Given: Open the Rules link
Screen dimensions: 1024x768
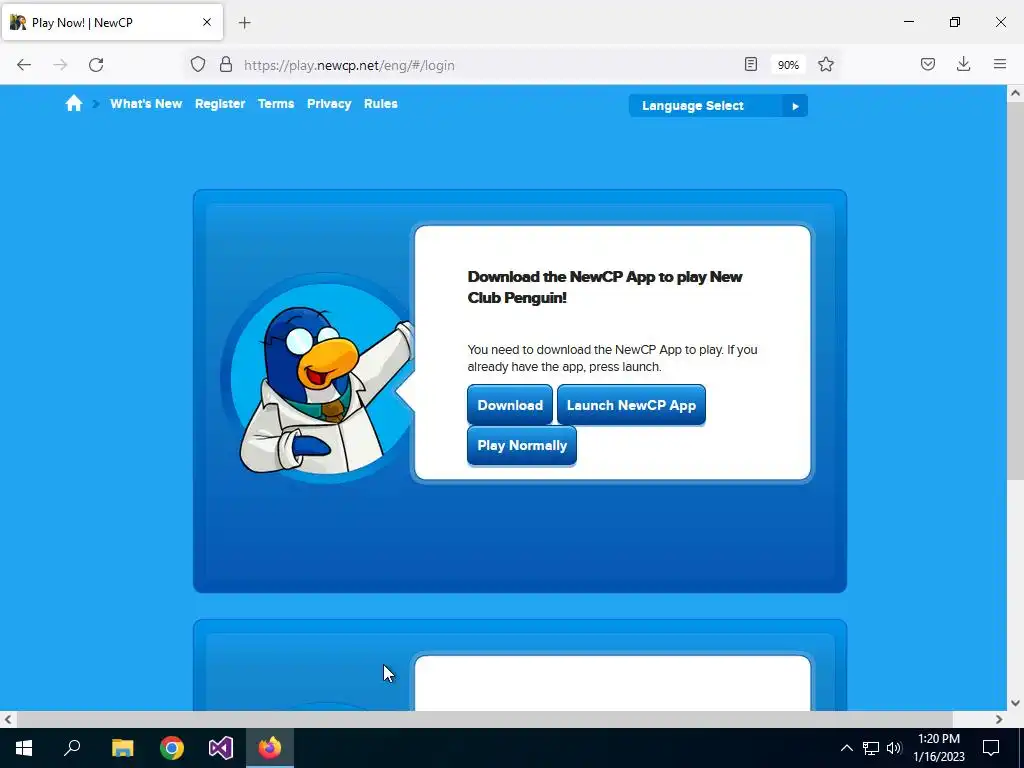Looking at the screenshot, I should pos(381,104).
